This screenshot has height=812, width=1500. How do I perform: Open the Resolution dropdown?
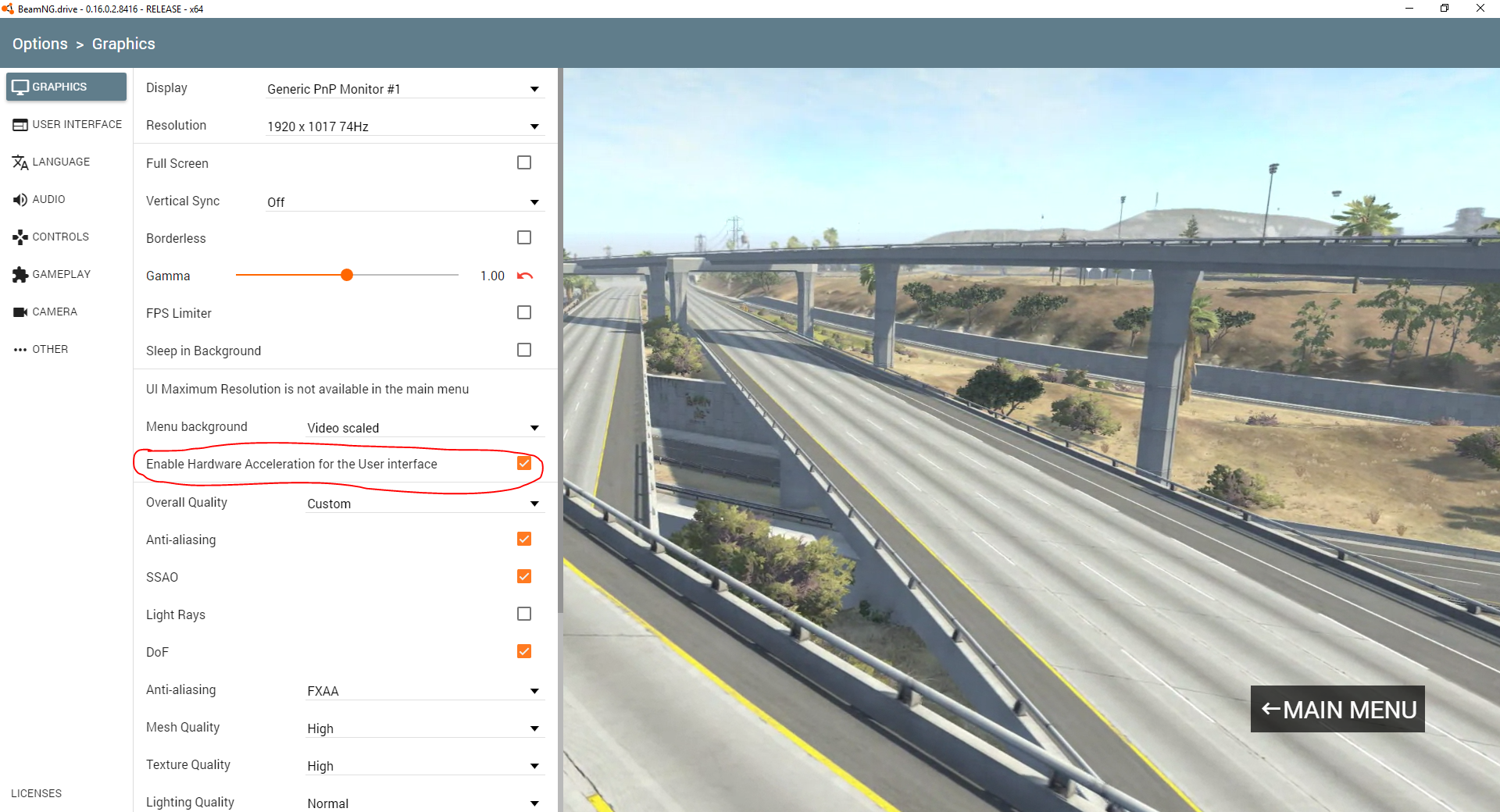(404, 126)
